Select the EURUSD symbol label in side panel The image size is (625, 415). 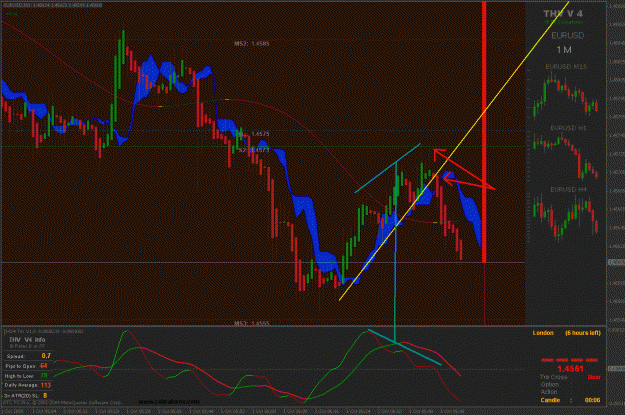568,35
